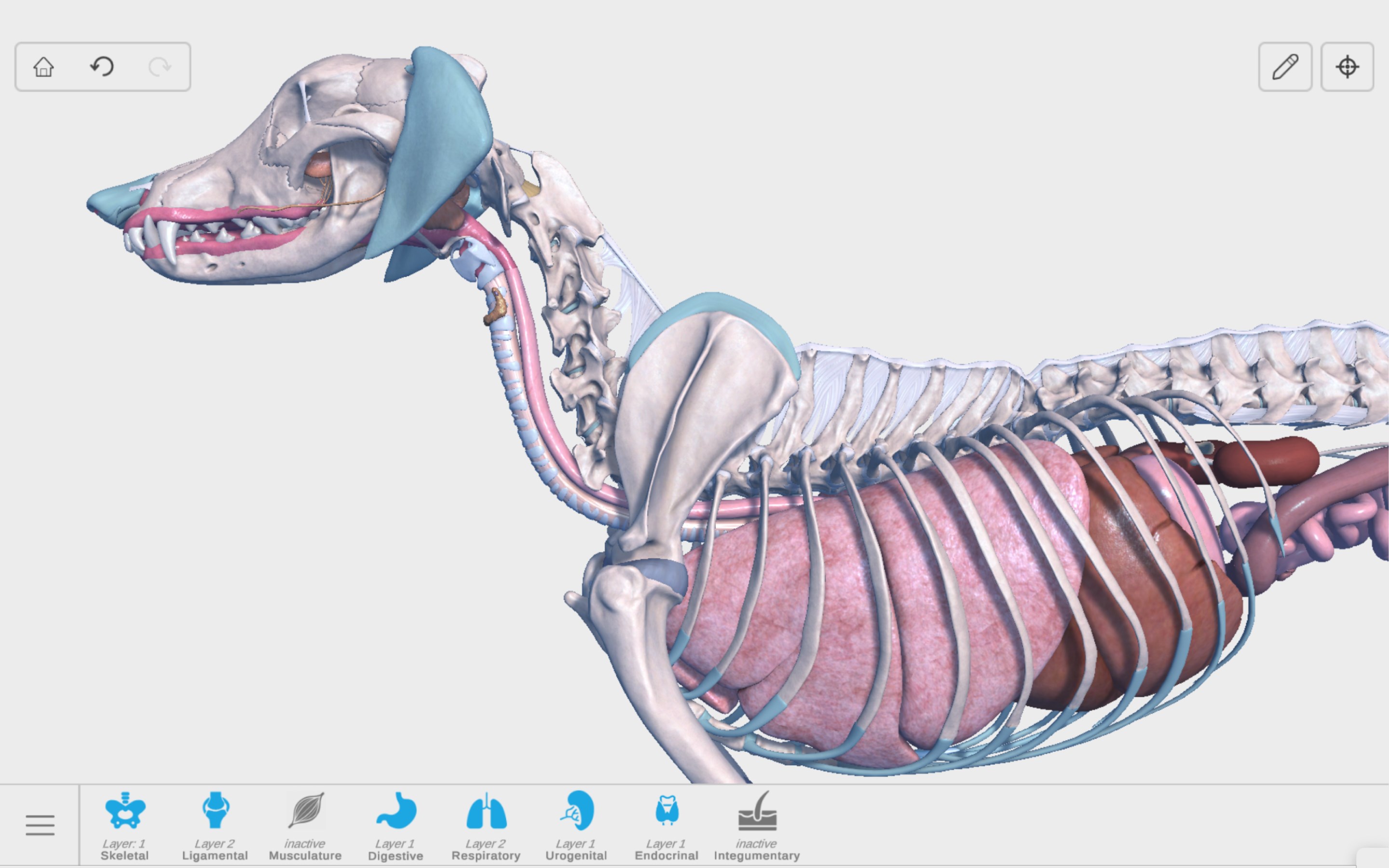The height and width of the screenshot is (868, 1389).
Task: Click the crosshair focus target icon
Action: click(x=1347, y=67)
